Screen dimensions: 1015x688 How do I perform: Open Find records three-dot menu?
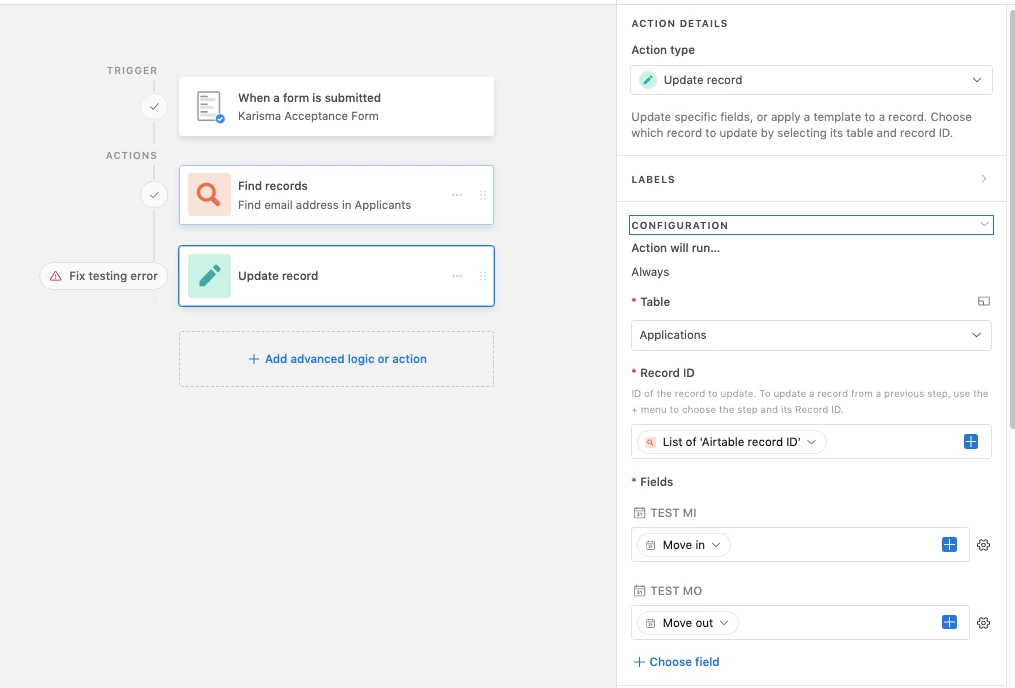(457, 195)
